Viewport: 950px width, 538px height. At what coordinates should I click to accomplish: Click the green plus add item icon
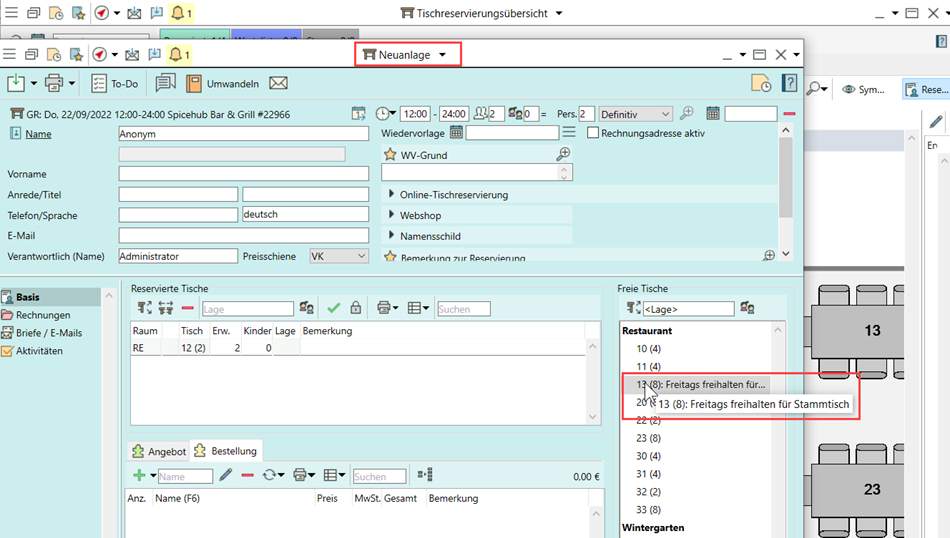click(x=139, y=476)
